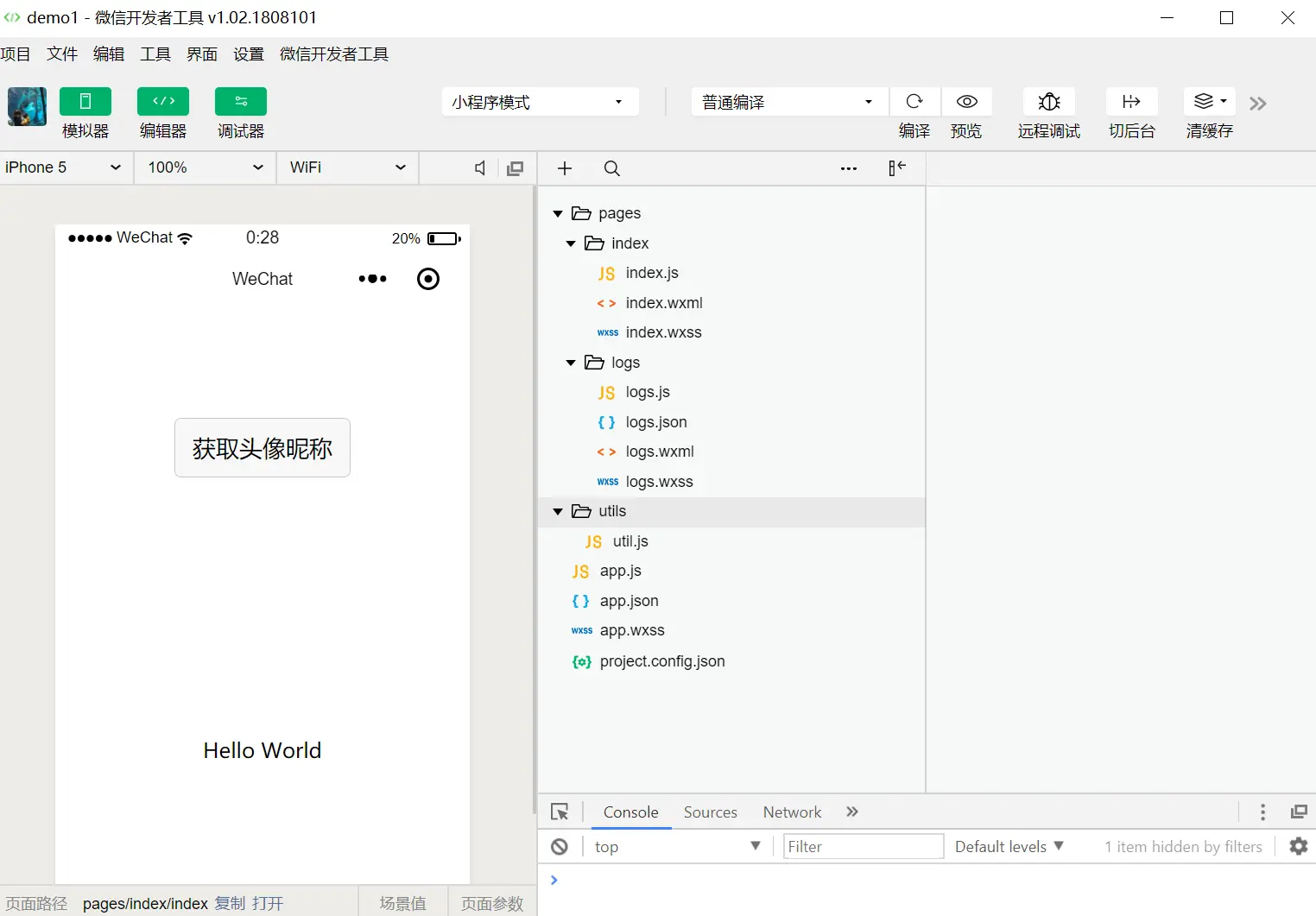Image resolution: width=1316 pixels, height=916 pixels.
Task: Open the clear cache (清缓存) layers menu
Action: [1210, 102]
